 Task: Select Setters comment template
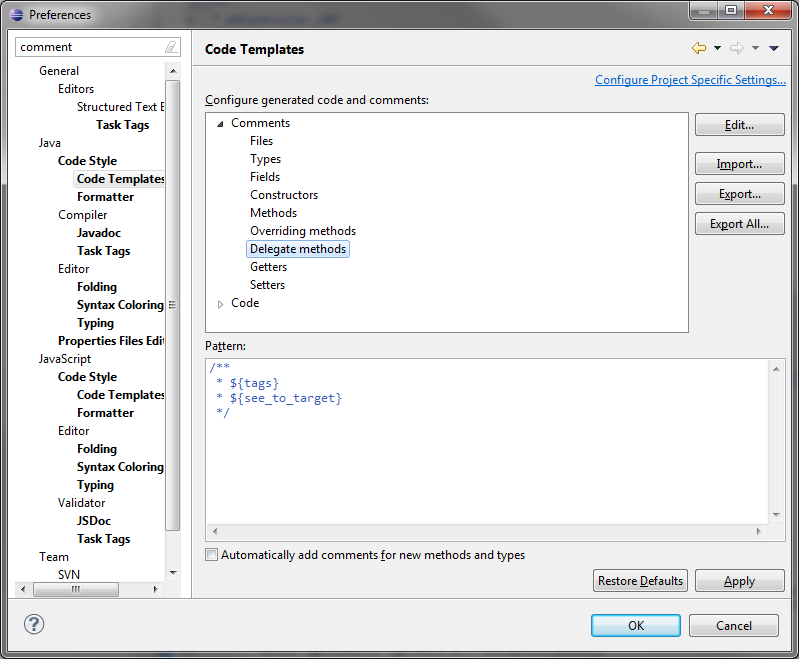point(268,285)
